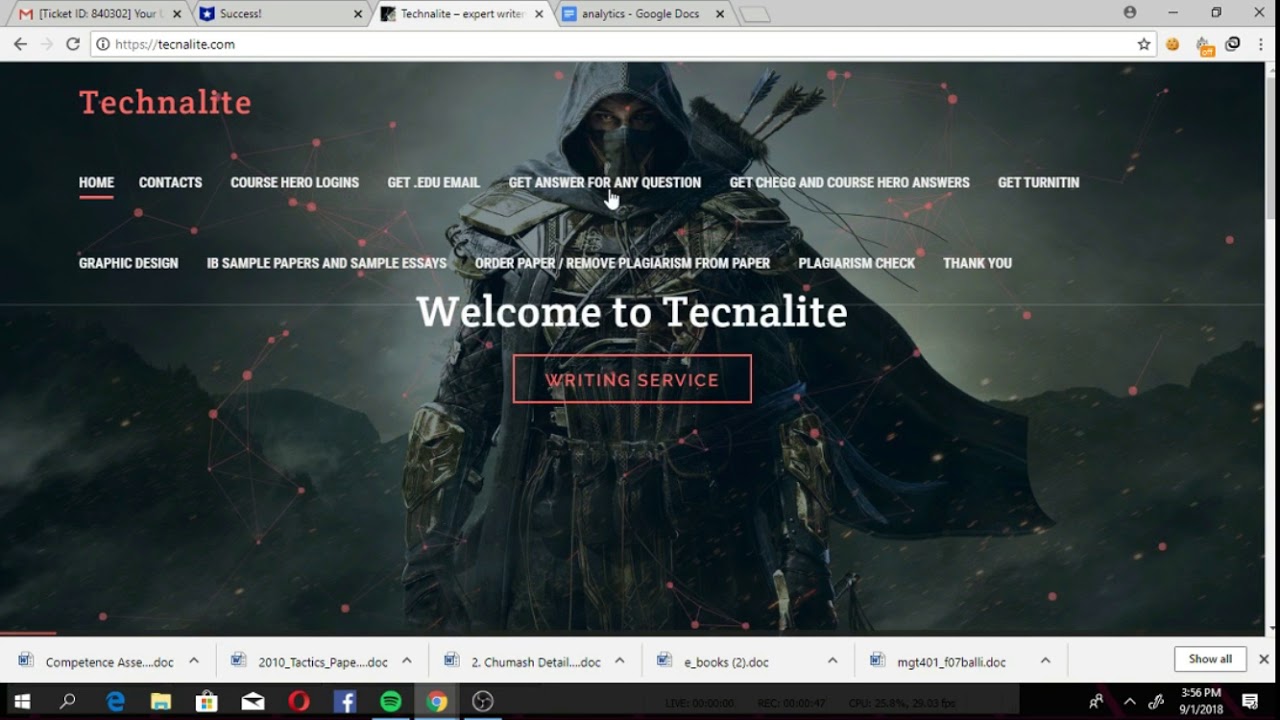Open the THANK YOU page
This screenshot has width=1280, height=720.
tap(977, 263)
